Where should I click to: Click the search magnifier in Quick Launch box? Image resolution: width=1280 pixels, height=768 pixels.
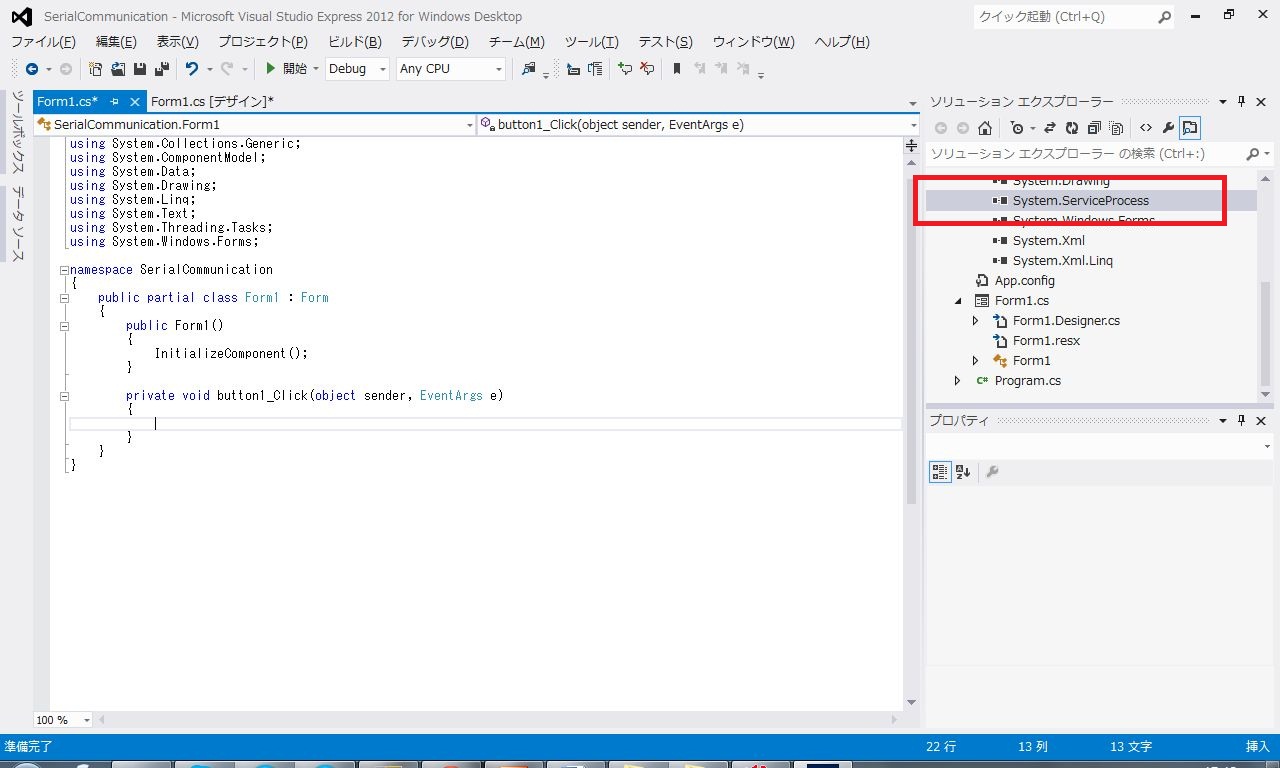point(1164,17)
